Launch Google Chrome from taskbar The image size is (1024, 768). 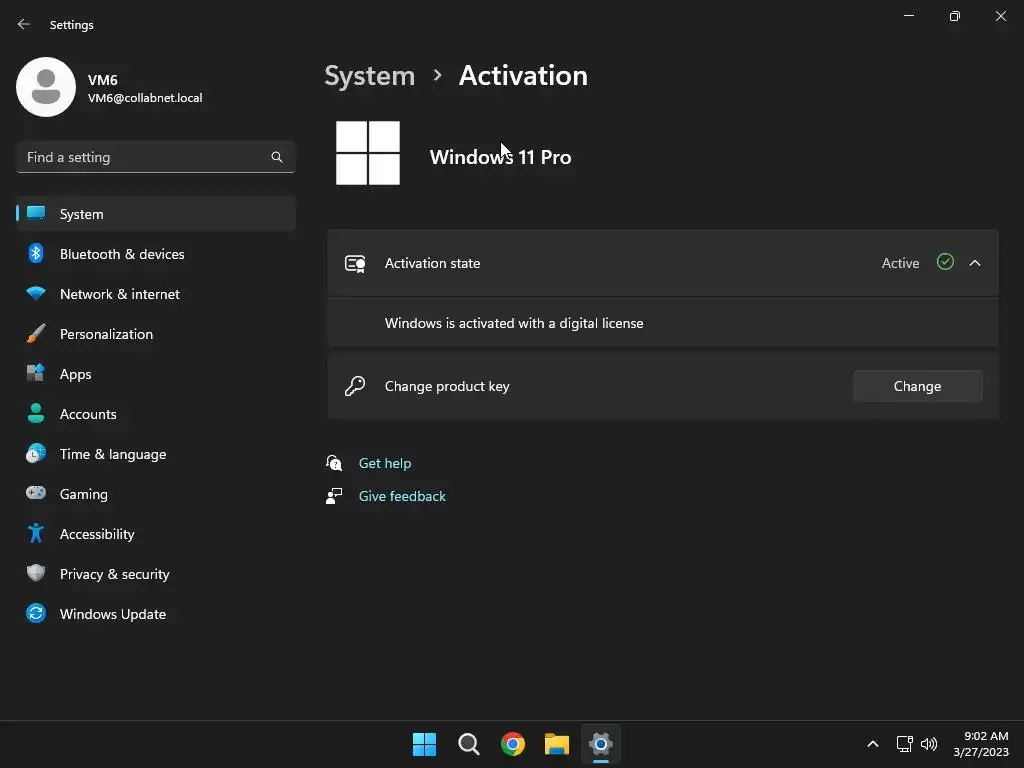click(513, 744)
